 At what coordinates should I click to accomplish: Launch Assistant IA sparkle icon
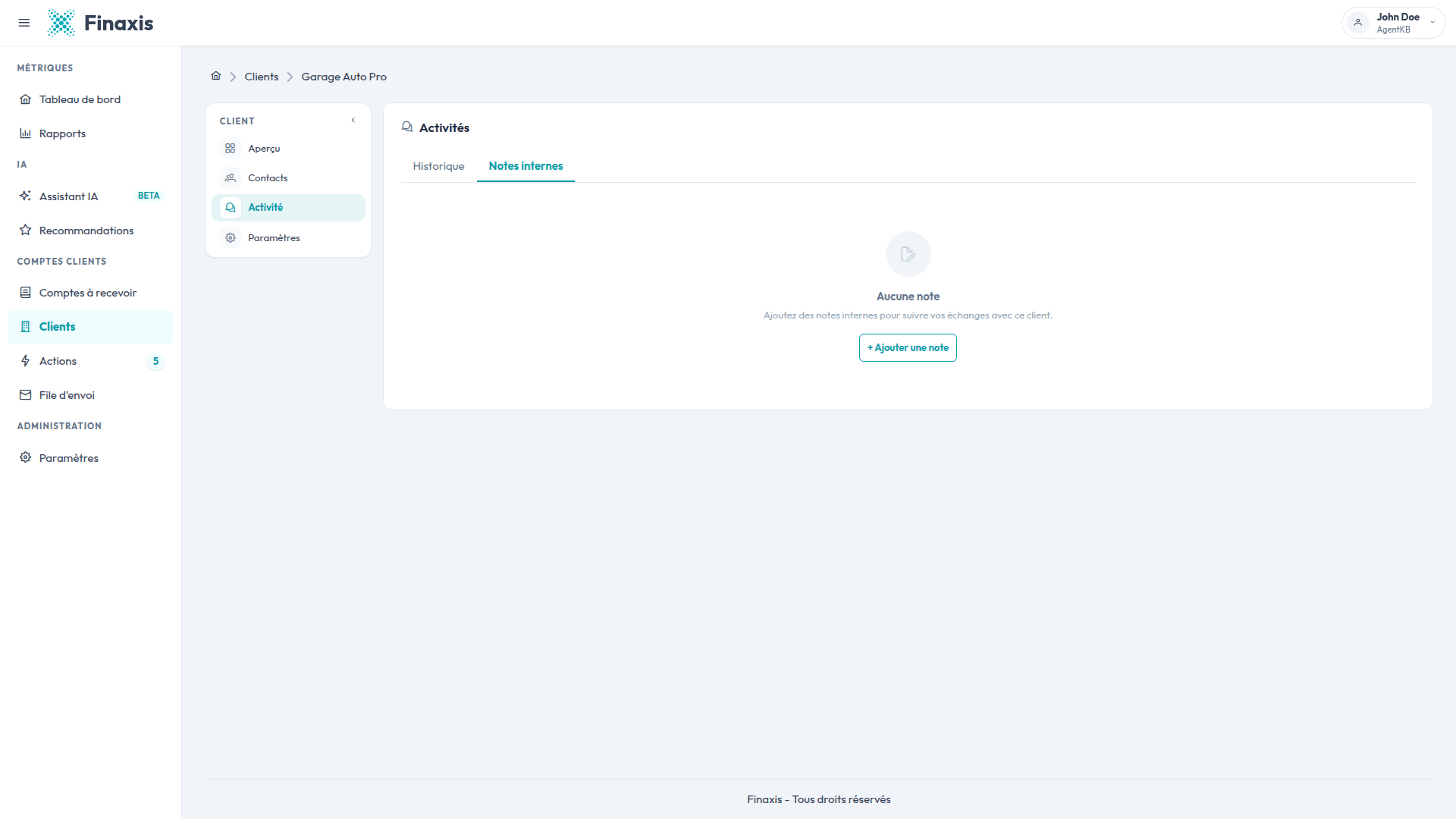pyautogui.click(x=26, y=196)
